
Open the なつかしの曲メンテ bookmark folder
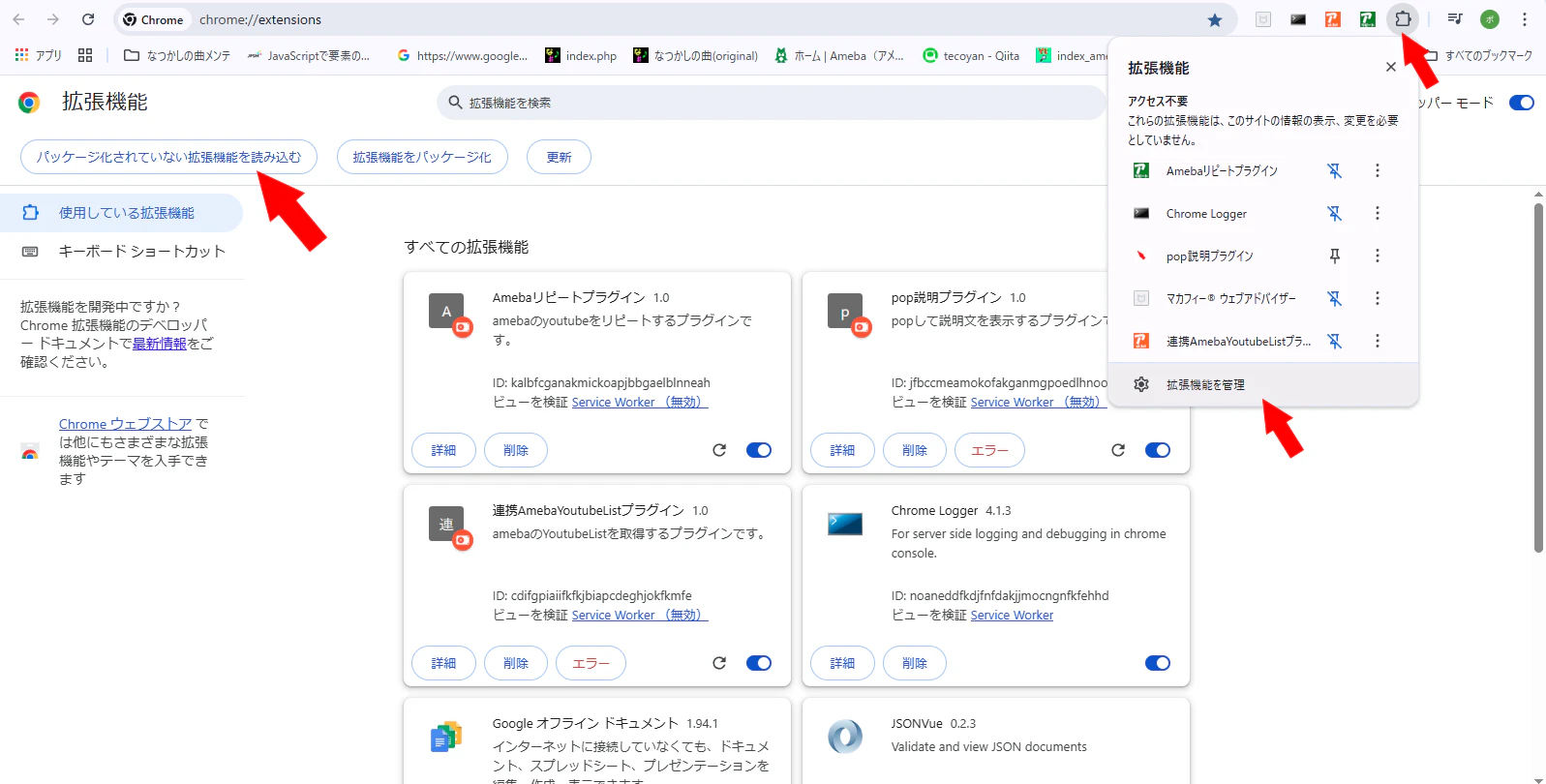click(177, 55)
